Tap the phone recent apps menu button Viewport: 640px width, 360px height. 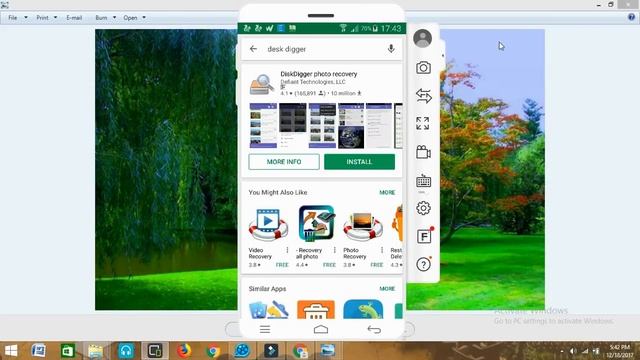click(x=265, y=329)
